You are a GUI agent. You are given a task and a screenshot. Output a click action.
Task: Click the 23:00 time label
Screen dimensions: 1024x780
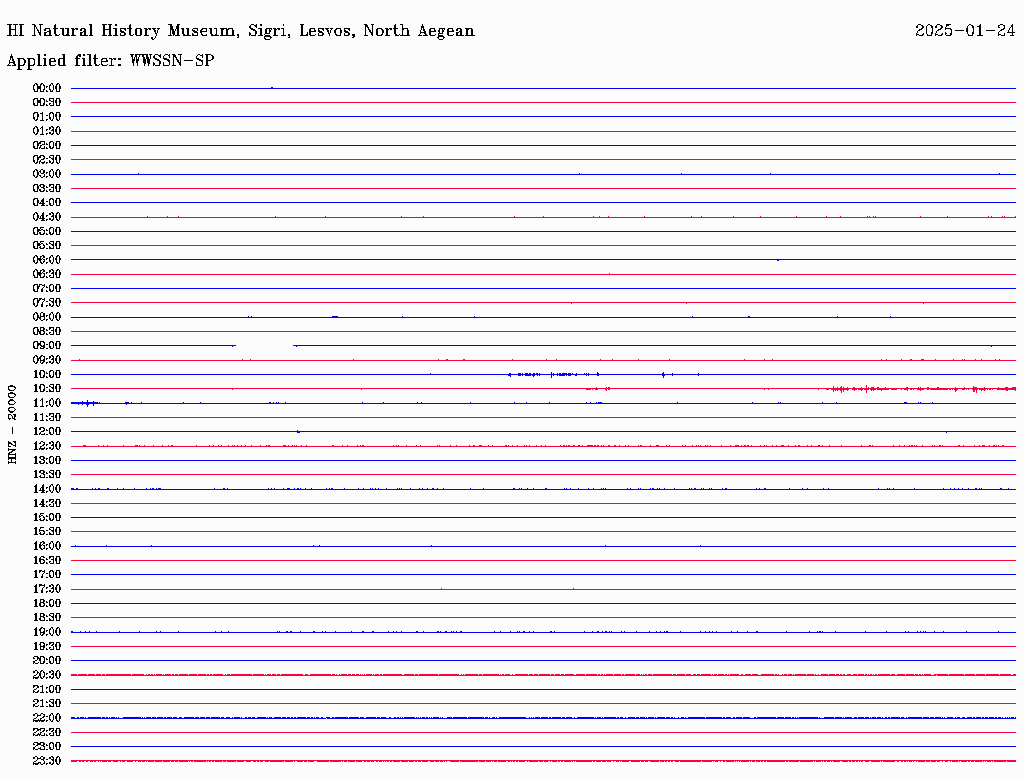coord(47,747)
